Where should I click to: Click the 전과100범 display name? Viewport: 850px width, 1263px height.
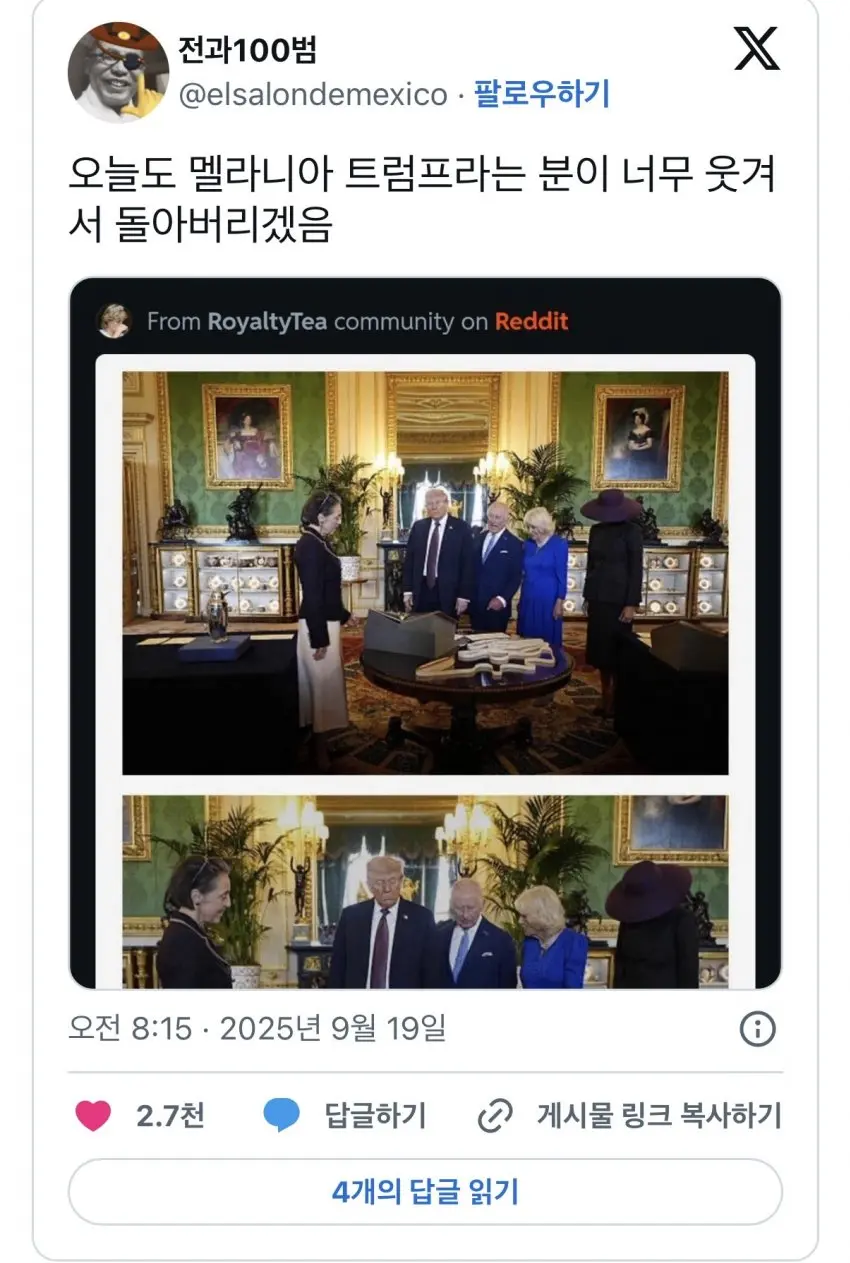click(247, 49)
